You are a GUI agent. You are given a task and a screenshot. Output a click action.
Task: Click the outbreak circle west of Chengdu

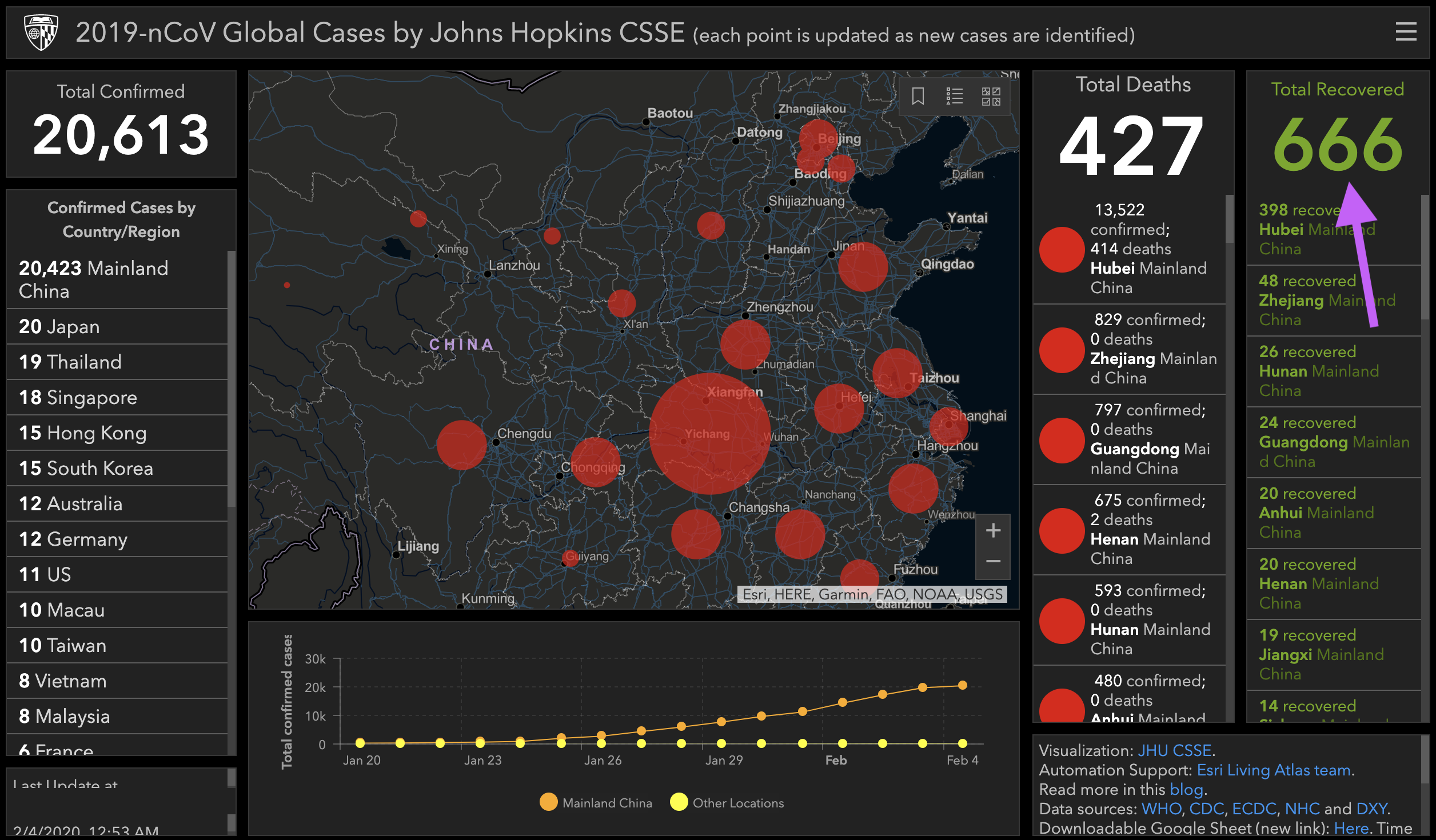462,445
